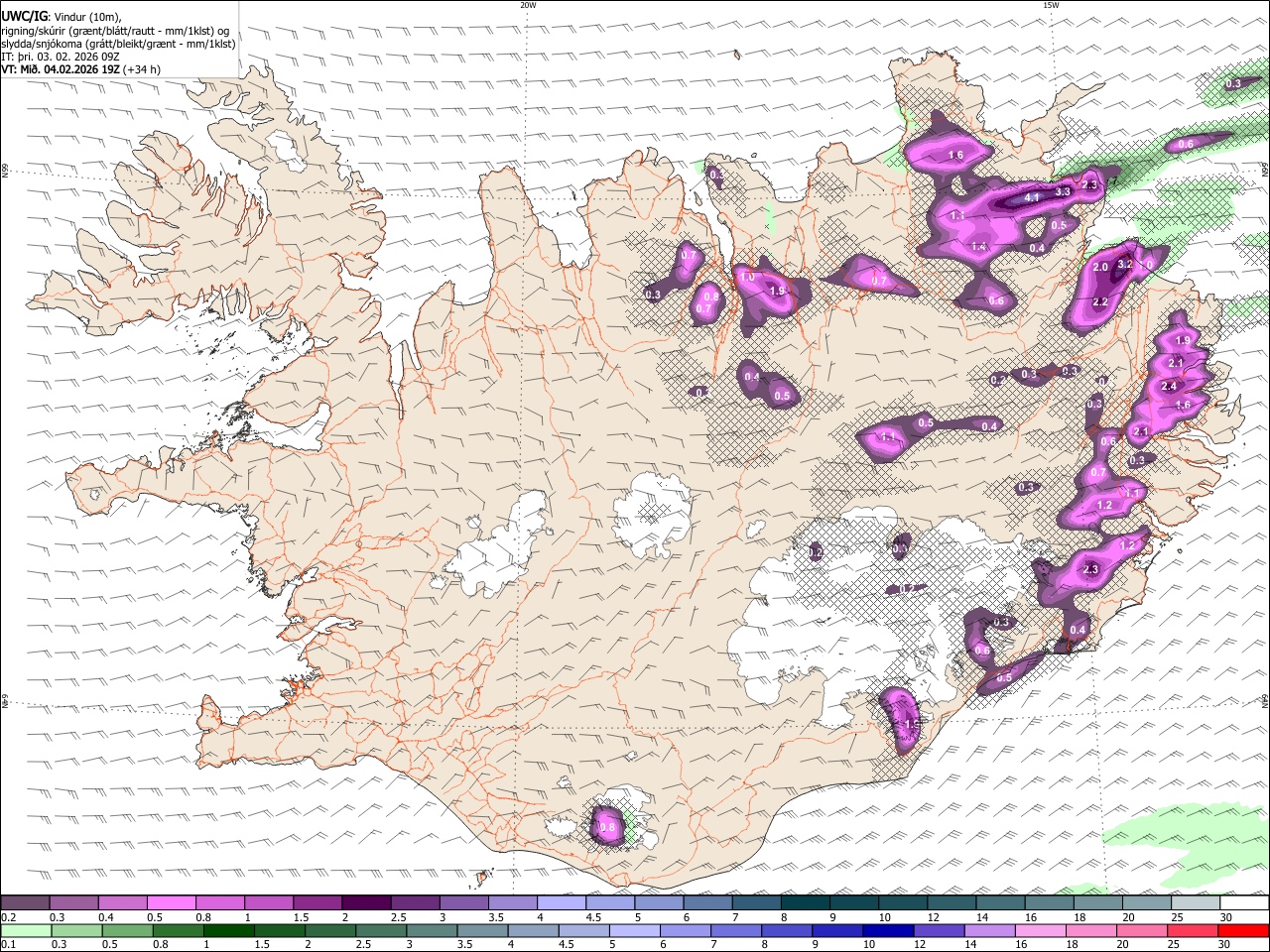The height and width of the screenshot is (952, 1270).
Task: Click the 4.1 snowfall value on the map
Action: click(1031, 198)
